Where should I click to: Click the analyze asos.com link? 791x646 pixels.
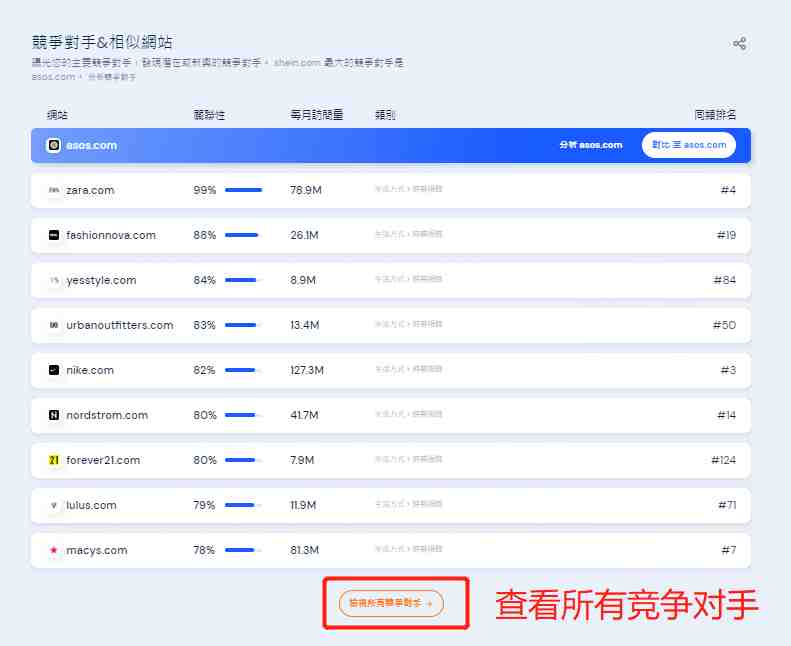pyautogui.click(x=591, y=145)
